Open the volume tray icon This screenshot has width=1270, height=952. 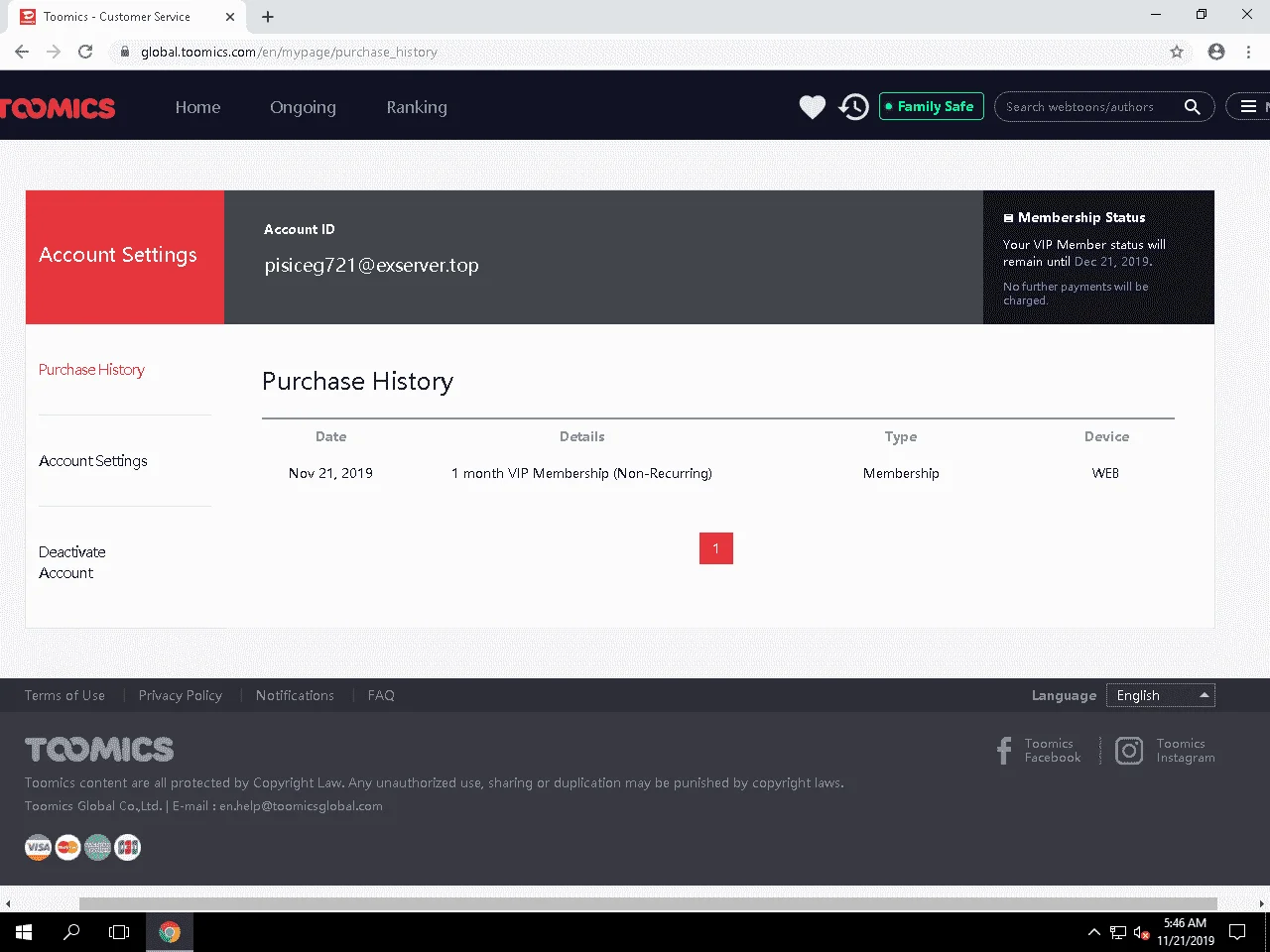pyautogui.click(x=1141, y=932)
